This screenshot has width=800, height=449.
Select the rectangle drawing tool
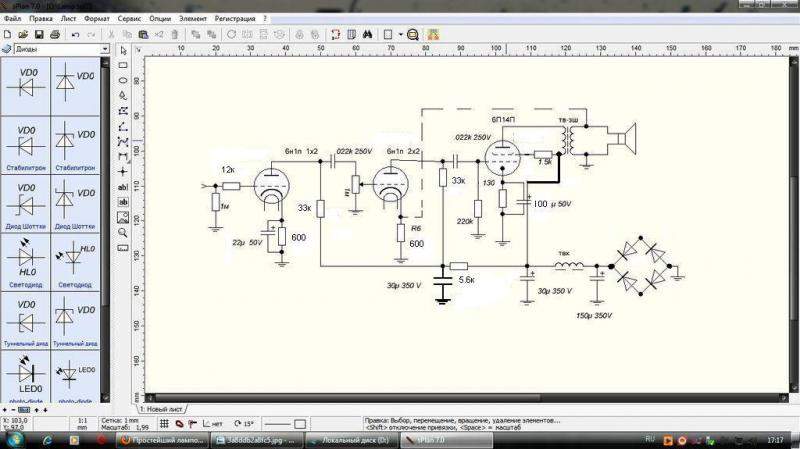(x=123, y=65)
